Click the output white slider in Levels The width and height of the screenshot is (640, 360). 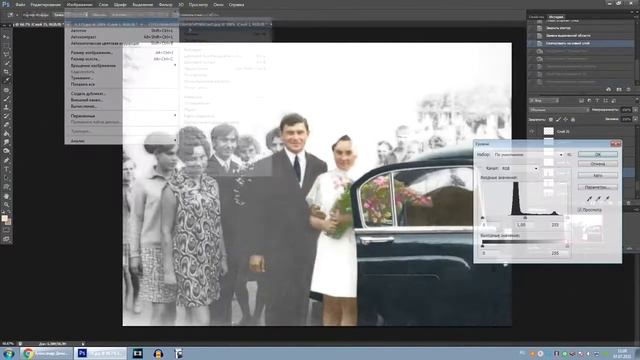point(567,246)
